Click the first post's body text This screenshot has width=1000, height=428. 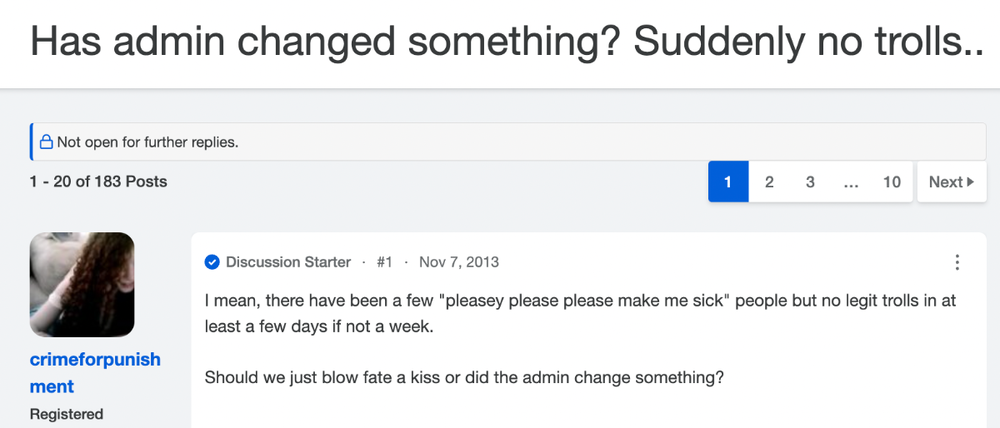(x=580, y=339)
